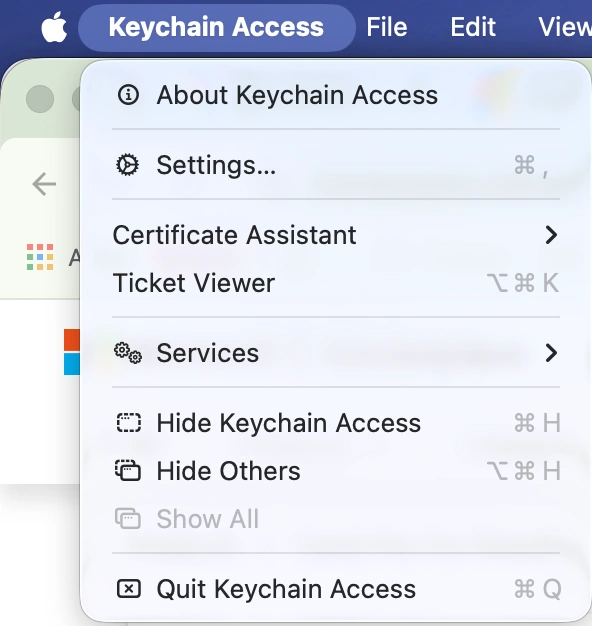Open the File menu
Image resolution: width=592 pixels, height=626 pixels.
coord(387,27)
